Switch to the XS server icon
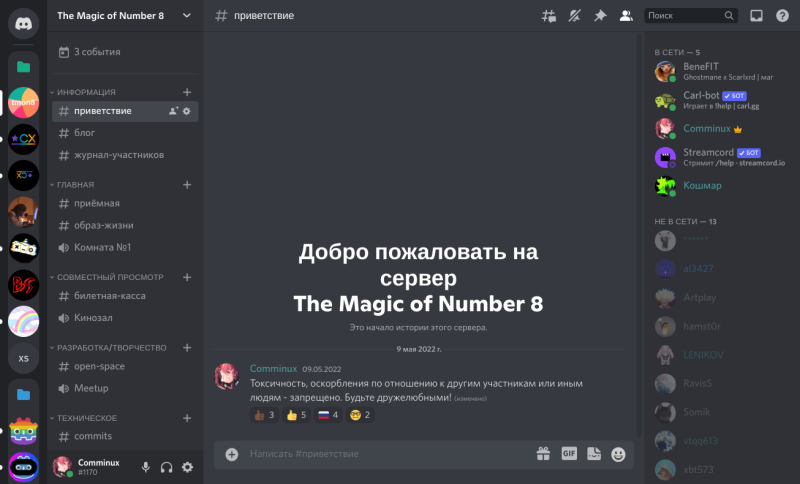 [23, 358]
